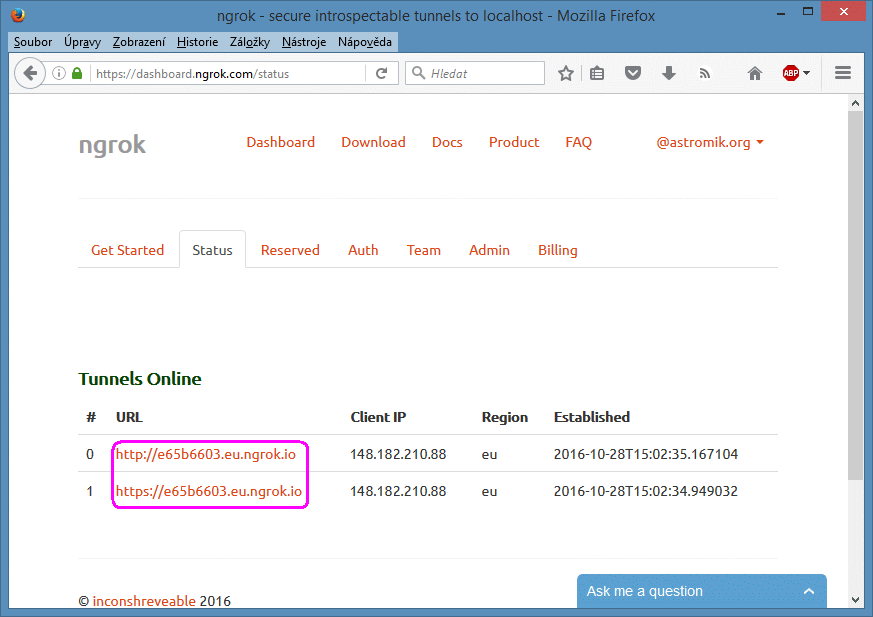This screenshot has height=617, width=873.
Task: Click the scrollbar up arrow
Action: click(x=855, y=103)
